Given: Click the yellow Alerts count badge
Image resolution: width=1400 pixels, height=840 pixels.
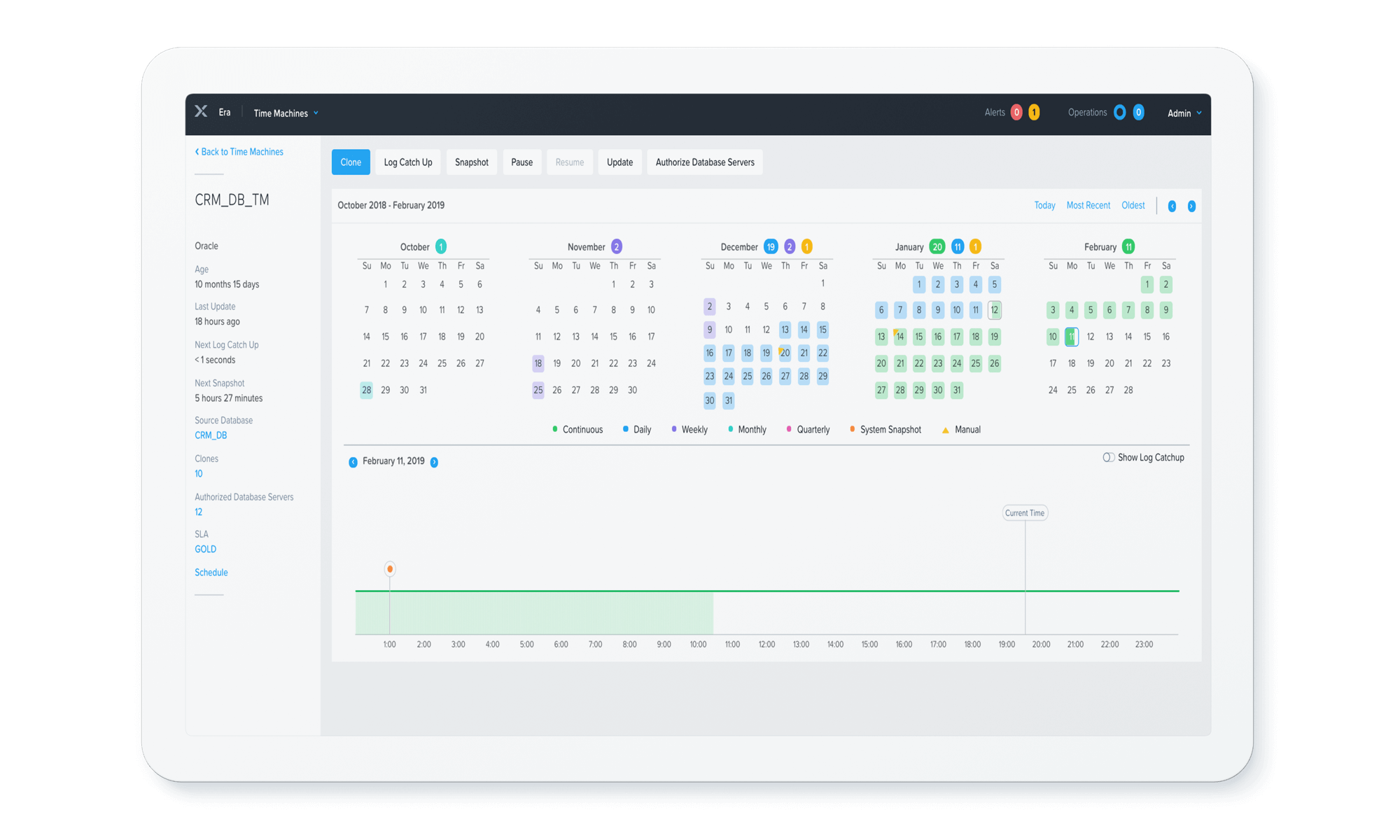Looking at the screenshot, I should click(1034, 113).
